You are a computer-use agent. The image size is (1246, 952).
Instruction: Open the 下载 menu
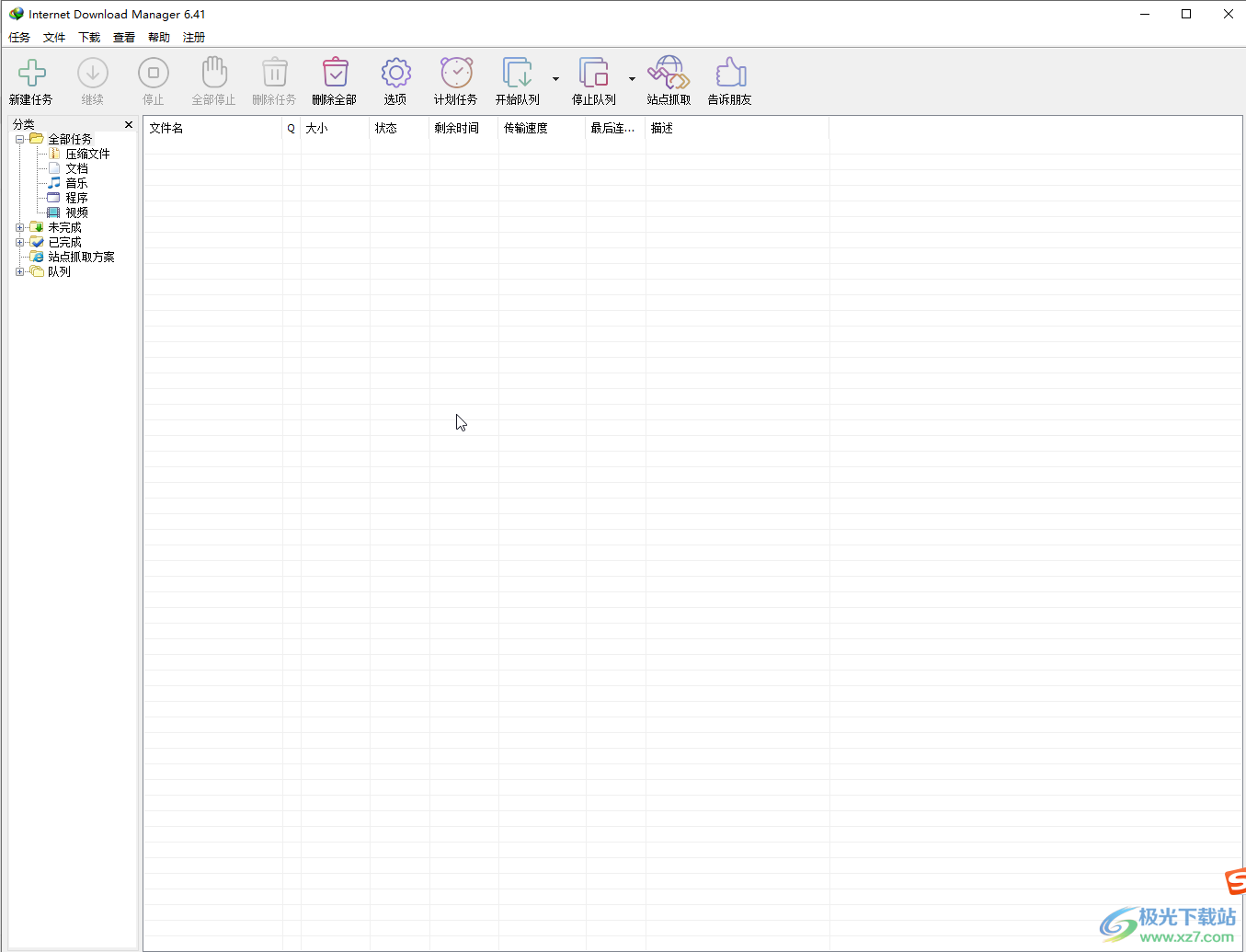coord(89,38)
